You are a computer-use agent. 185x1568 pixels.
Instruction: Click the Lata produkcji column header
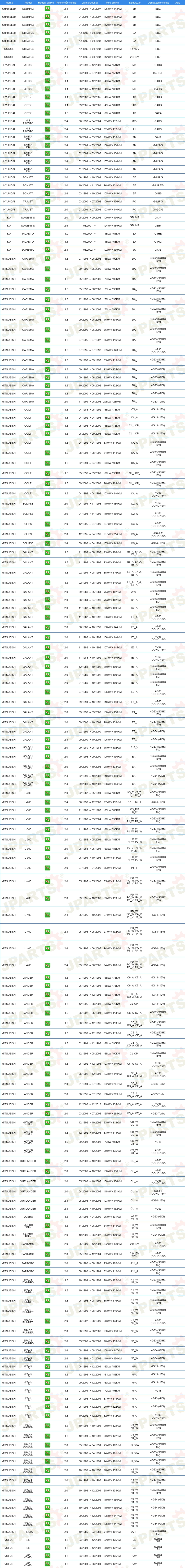tap(89, 2)
